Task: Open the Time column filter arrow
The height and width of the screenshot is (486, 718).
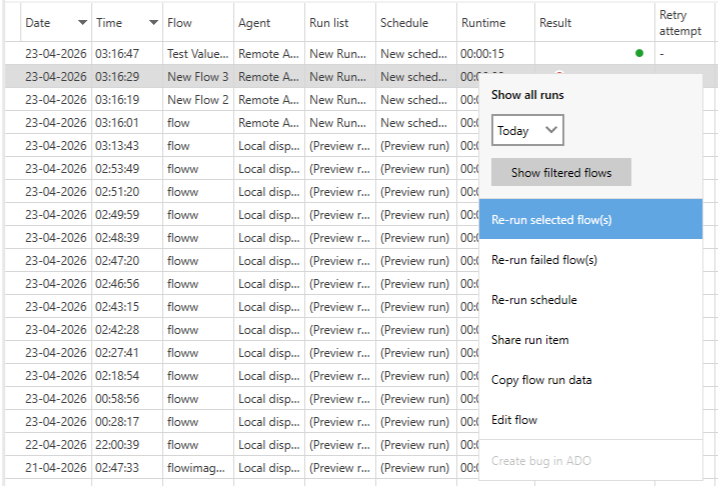Action: (154, 22)
